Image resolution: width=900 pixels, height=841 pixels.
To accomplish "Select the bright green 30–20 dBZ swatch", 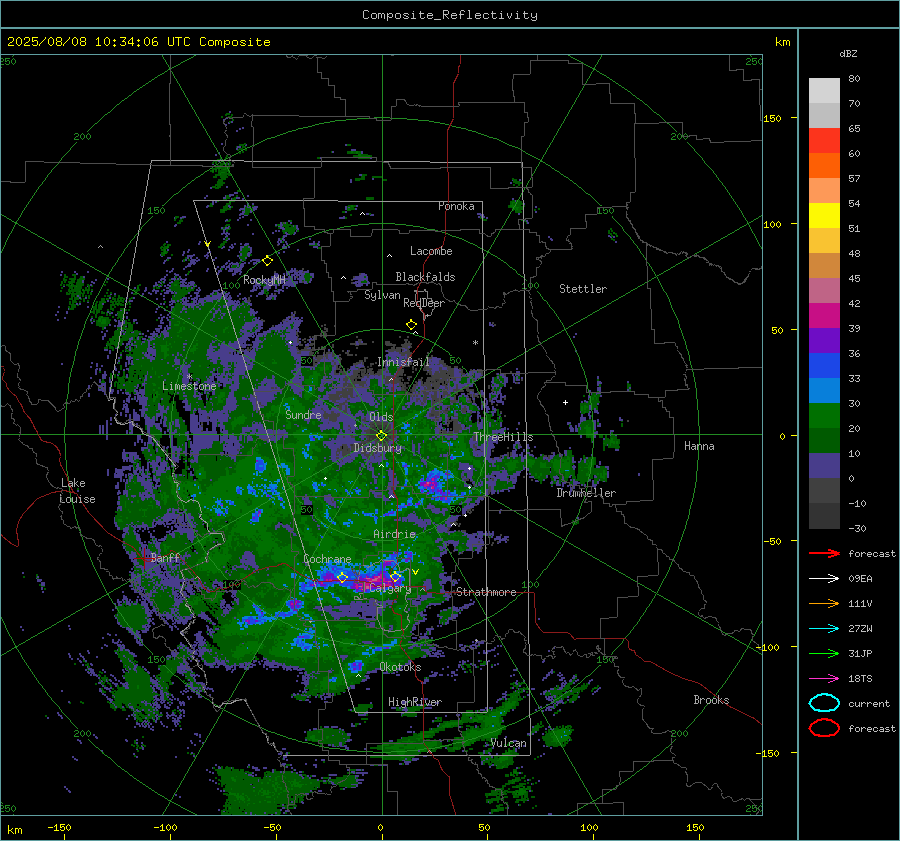I will click(x=824, y=416).
